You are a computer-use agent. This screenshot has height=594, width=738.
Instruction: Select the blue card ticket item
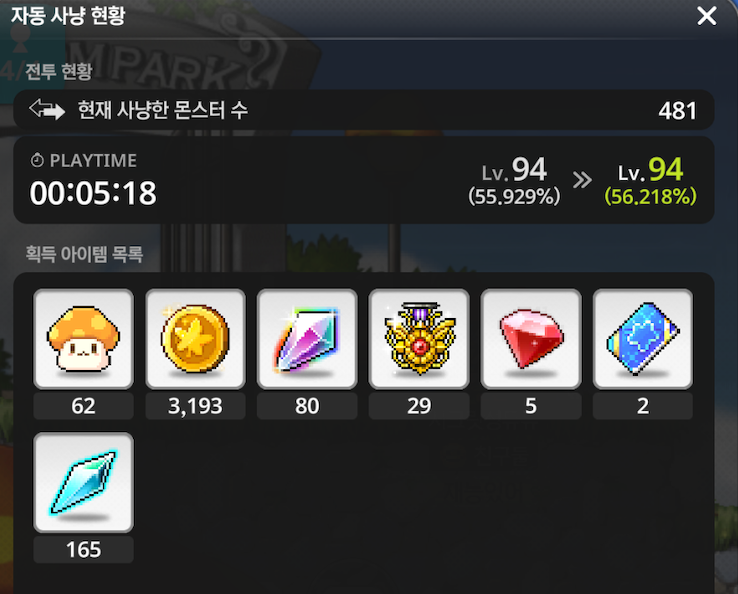tap(642, 339)
